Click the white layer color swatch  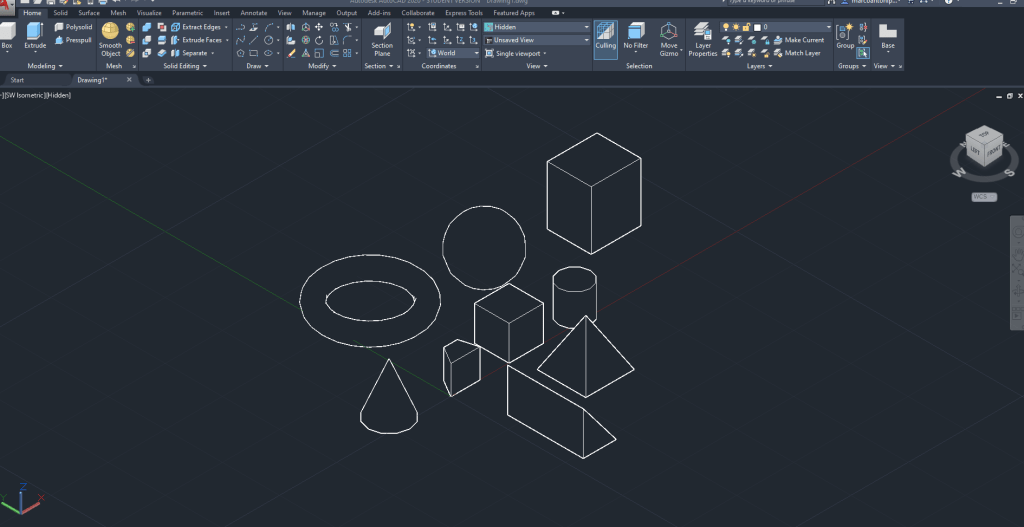(x=757, y=27)
